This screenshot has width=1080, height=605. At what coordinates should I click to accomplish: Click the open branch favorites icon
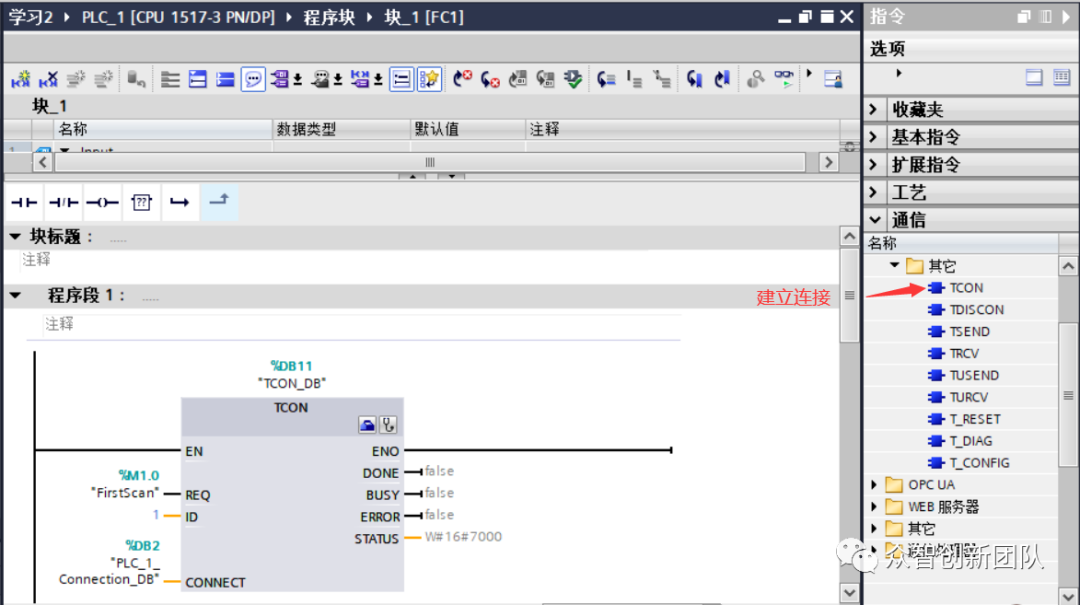pos(180,202)
